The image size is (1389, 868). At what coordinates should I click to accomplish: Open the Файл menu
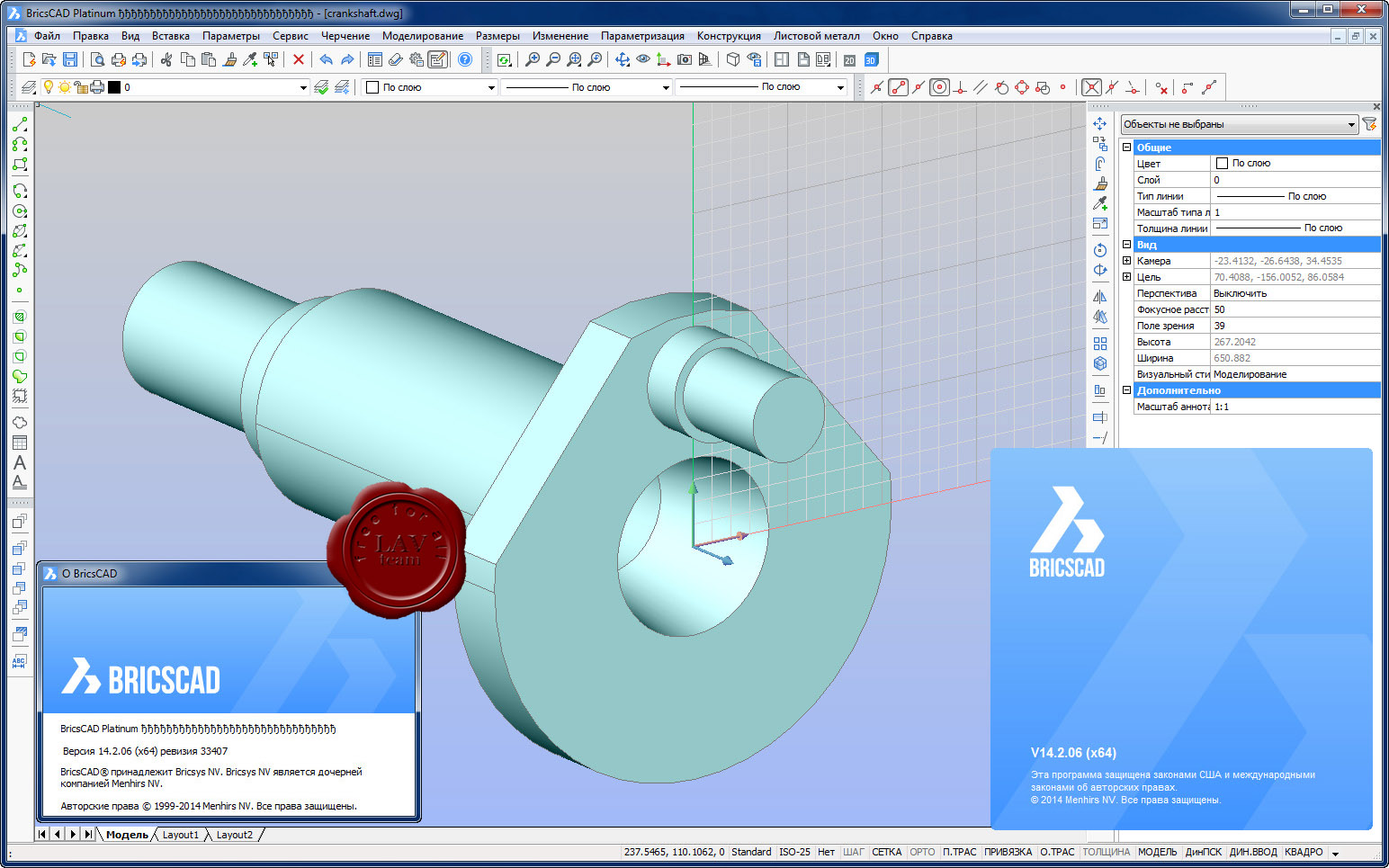[47, 36]
